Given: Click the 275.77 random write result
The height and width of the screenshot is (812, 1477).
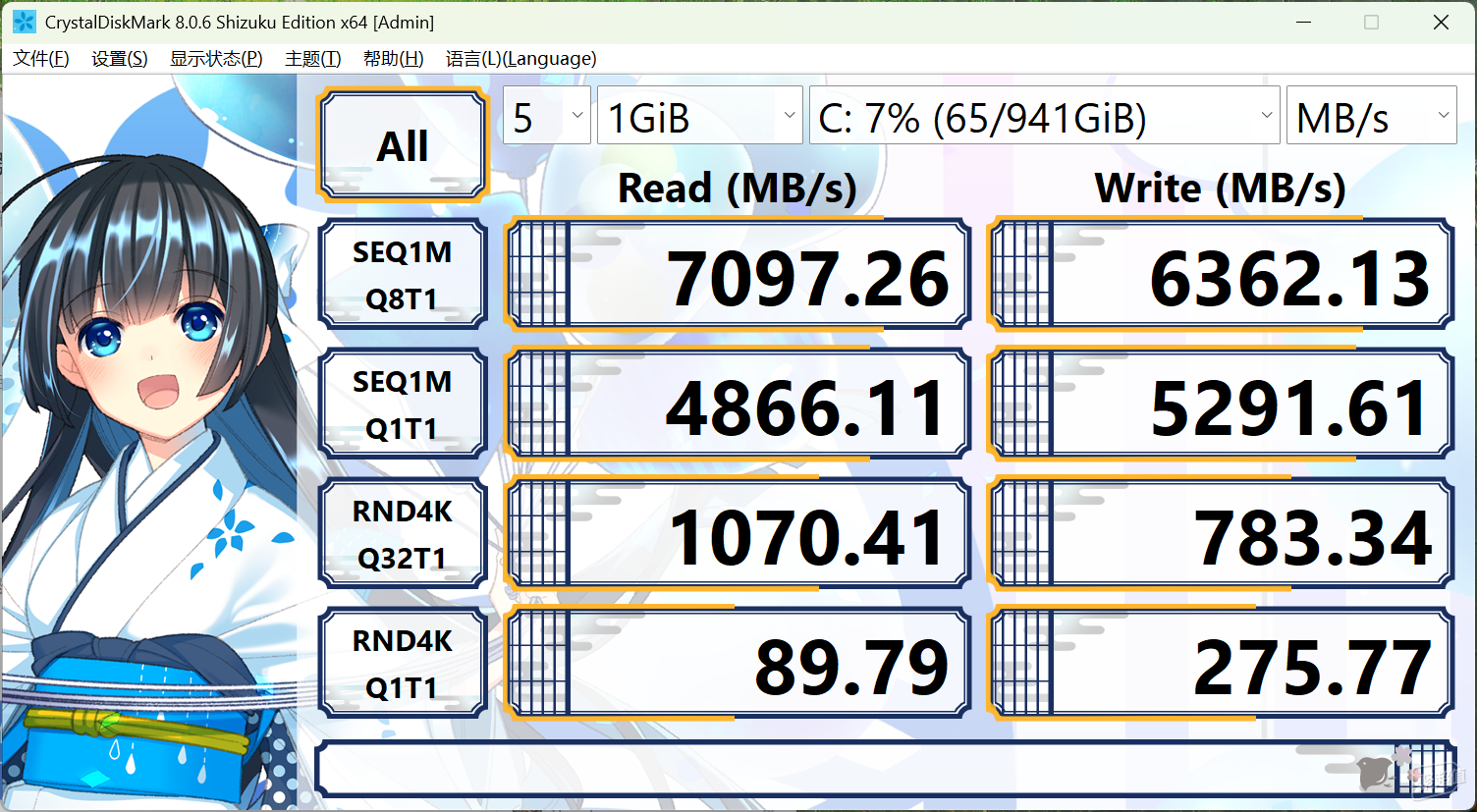Looking at the screenshot, I should 1221,663.
